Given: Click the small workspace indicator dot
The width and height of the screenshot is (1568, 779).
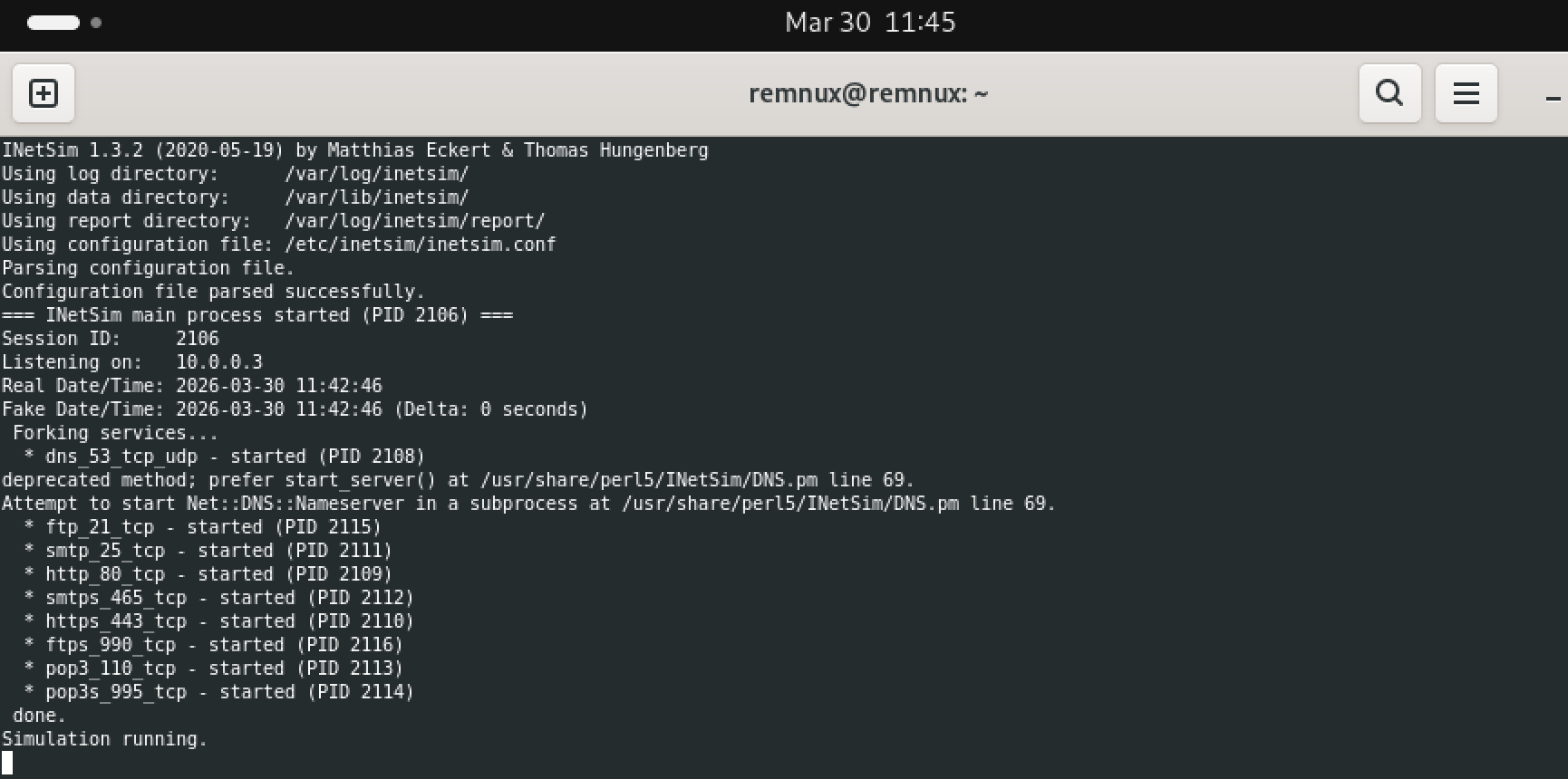Looking at the screenshot, I should point(96,23).
